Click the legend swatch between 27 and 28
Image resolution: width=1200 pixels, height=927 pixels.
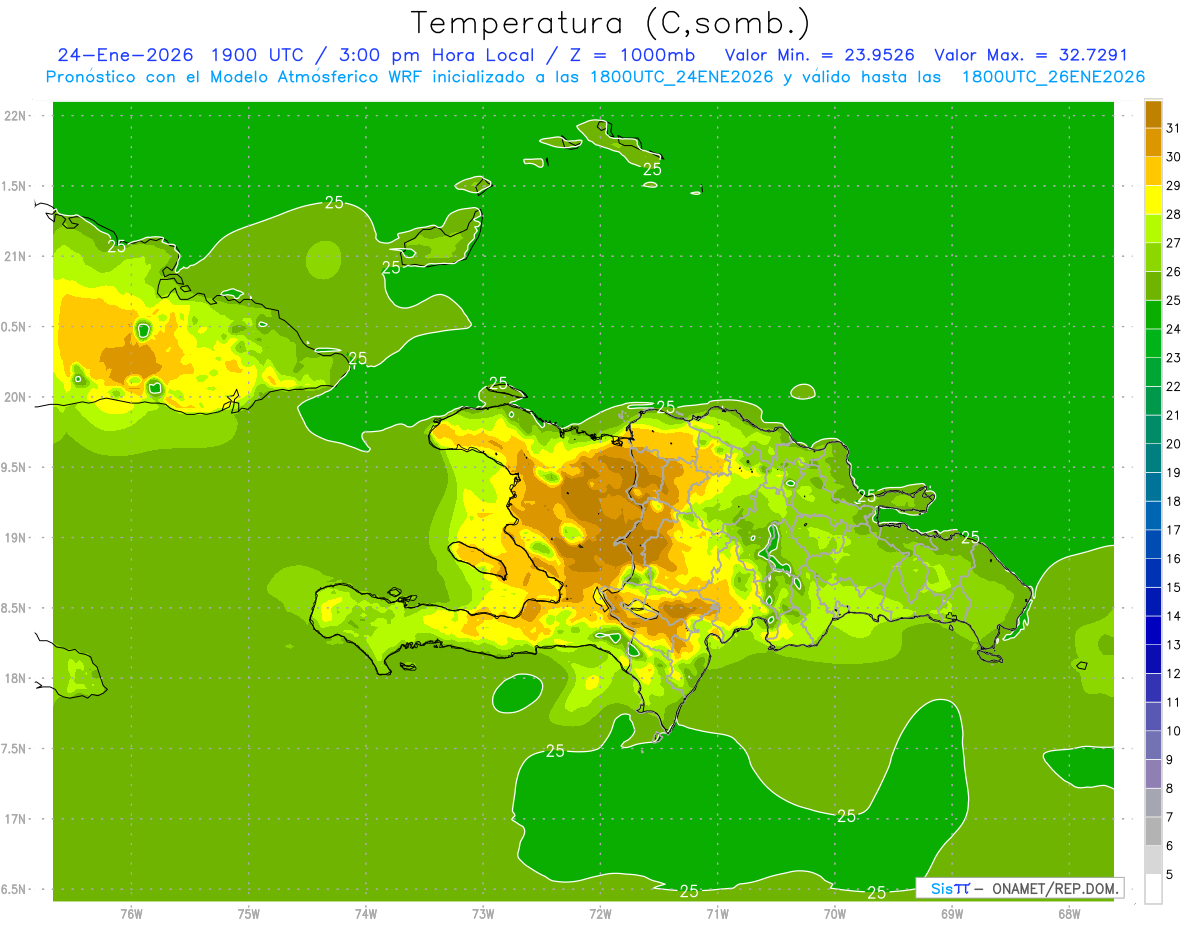tap(1153, 229)
